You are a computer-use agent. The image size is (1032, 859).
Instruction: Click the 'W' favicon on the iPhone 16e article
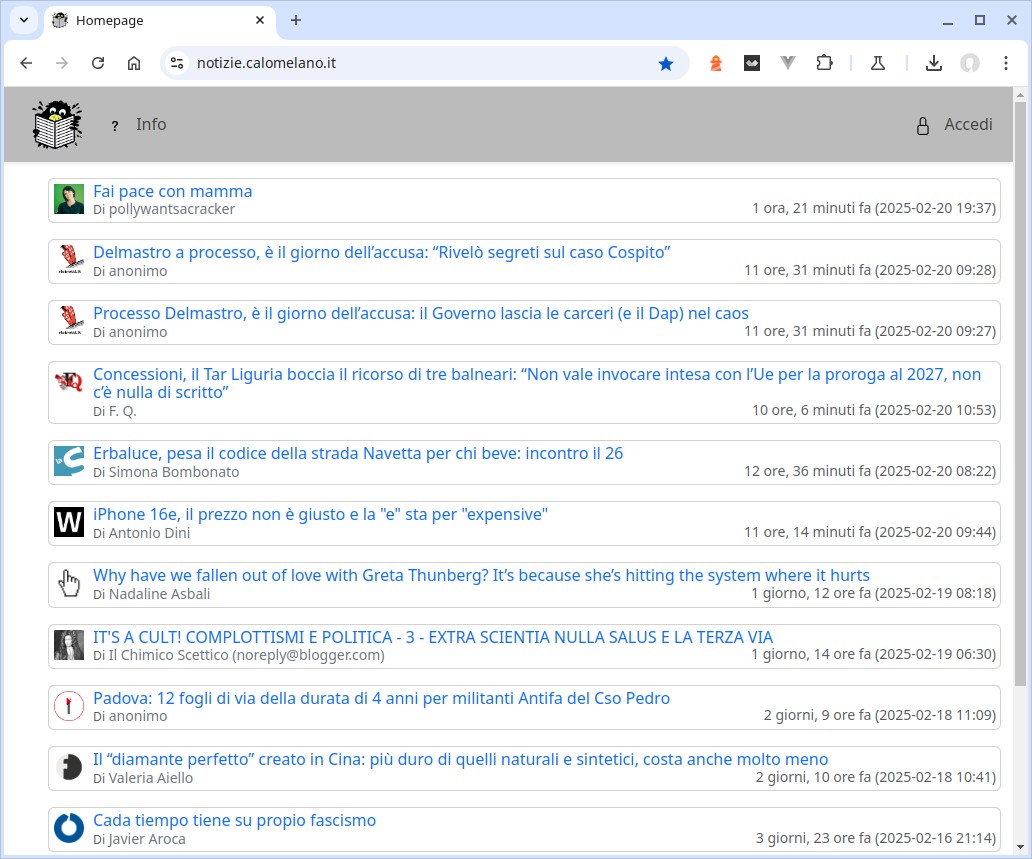pos(68,522)
